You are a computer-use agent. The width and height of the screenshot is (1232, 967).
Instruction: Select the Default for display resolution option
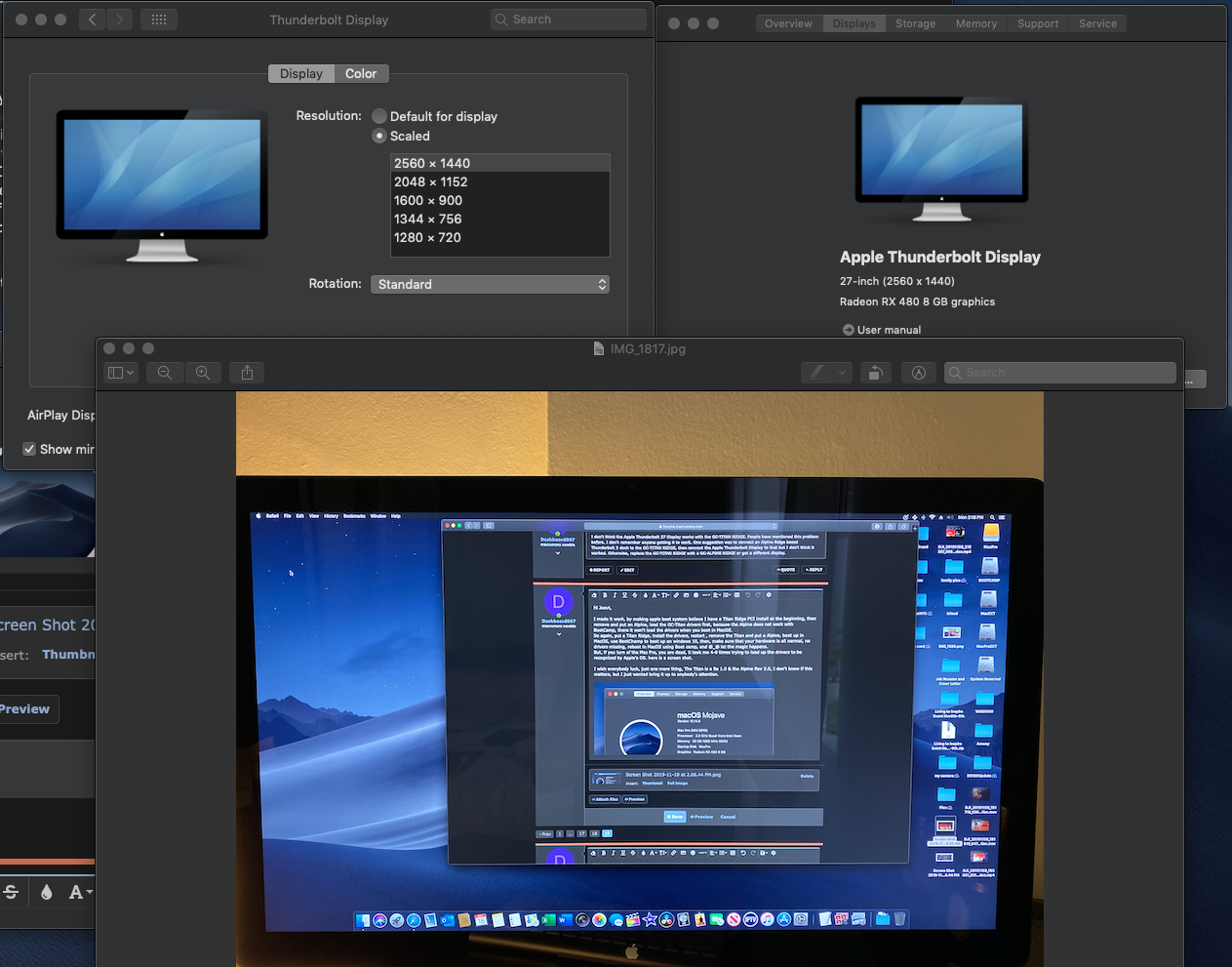379,116
